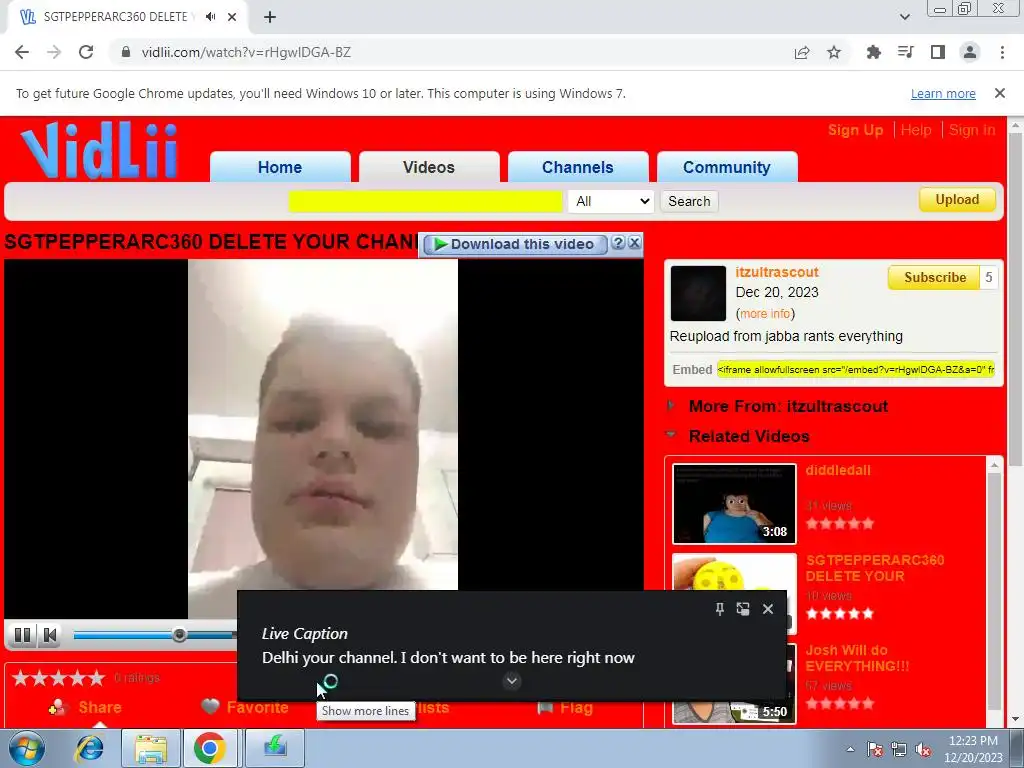Click the Share option below the video
This screenshot has width=1024, height=768.
pyautogui.click(x=85, y=707)
